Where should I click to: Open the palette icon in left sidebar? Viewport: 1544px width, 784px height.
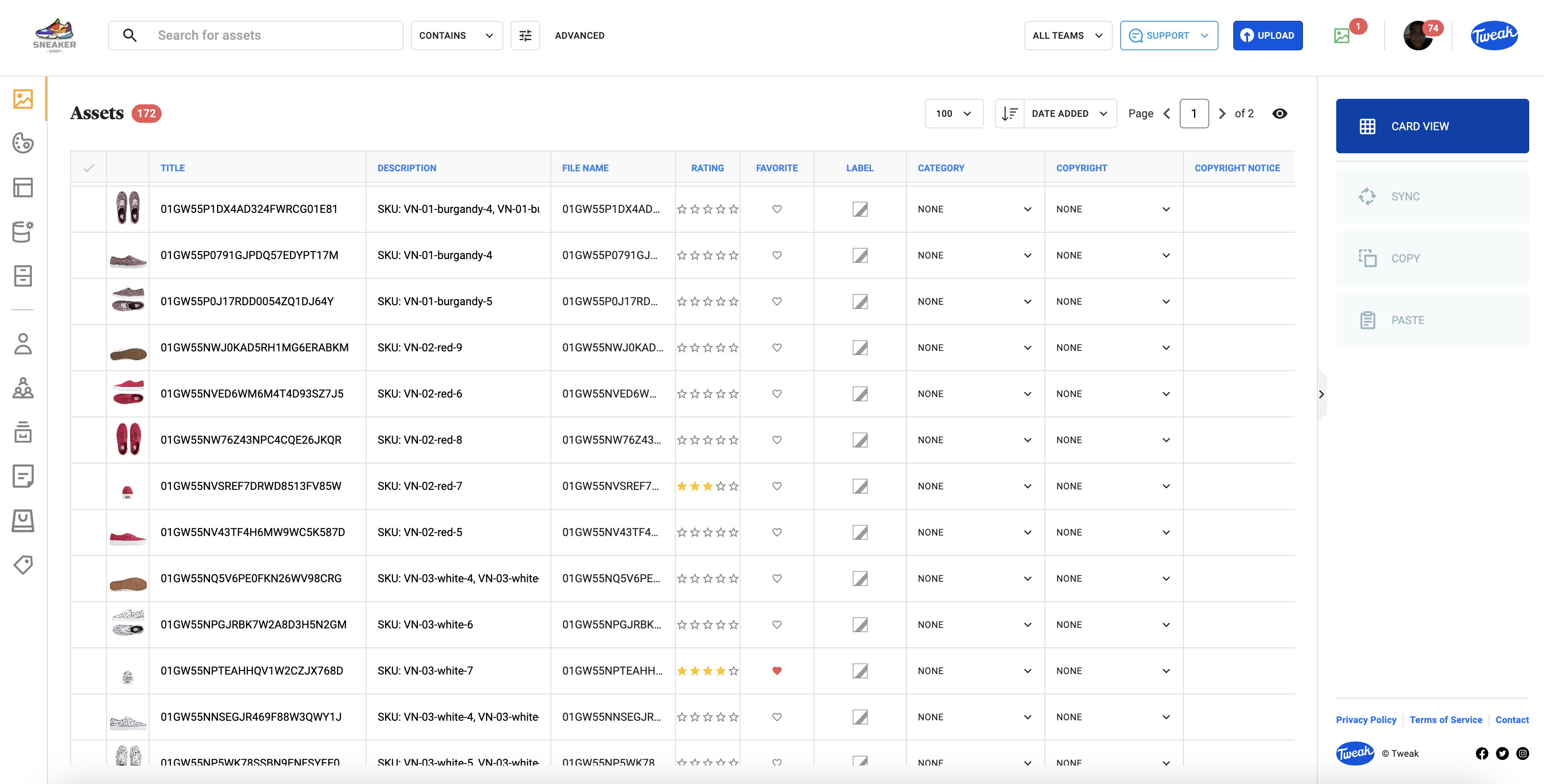(23, 143)
